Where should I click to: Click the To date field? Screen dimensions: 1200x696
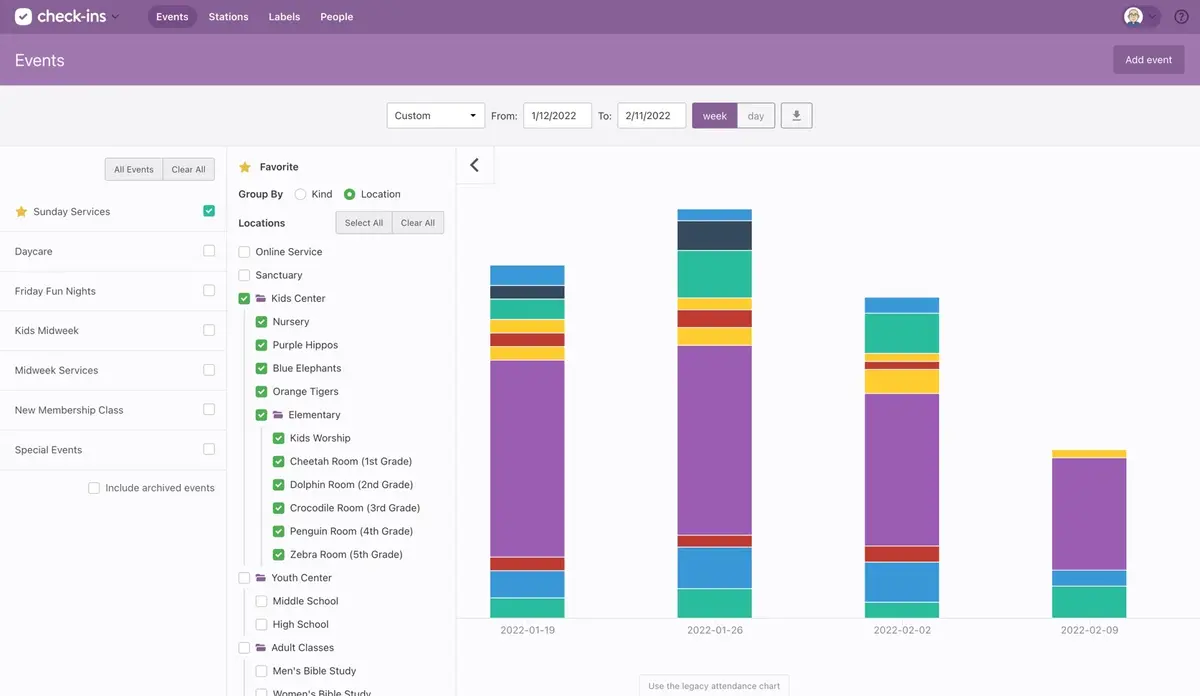(x=651, y=116)
